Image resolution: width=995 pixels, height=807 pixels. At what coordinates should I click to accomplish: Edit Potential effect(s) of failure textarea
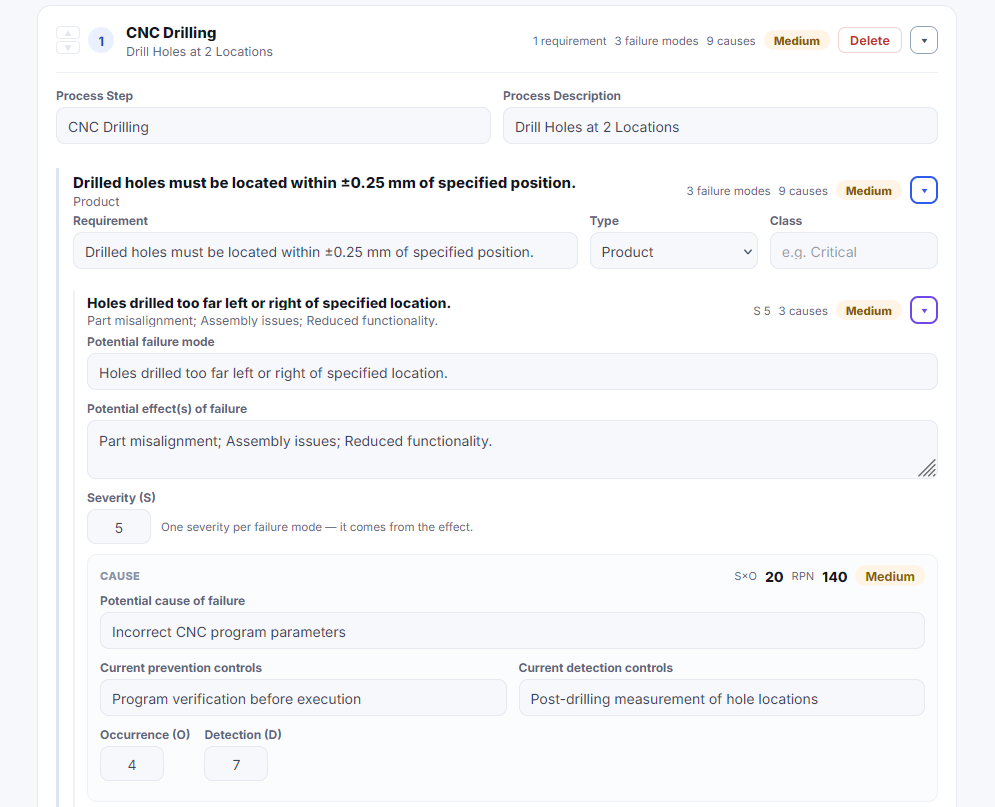pyautogui.click(x=512, y=449)
